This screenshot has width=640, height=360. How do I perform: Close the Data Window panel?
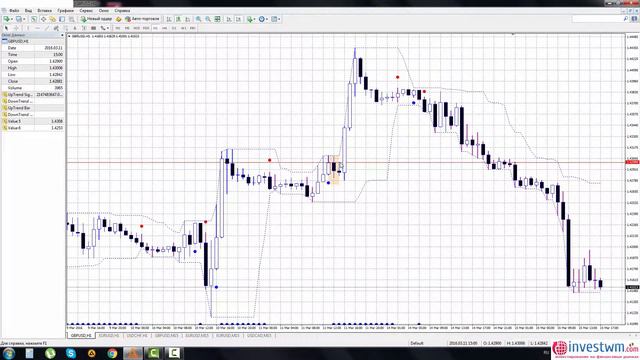pyautogui.click(x=62, y=35)
